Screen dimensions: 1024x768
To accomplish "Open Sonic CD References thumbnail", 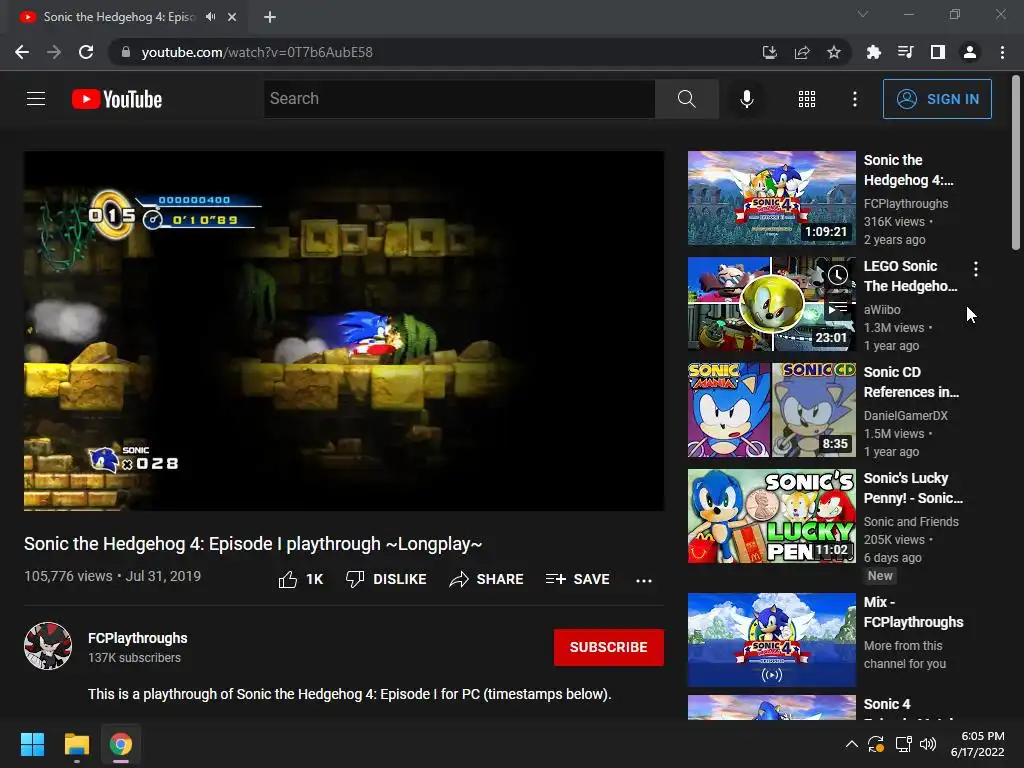I will 771,410.
